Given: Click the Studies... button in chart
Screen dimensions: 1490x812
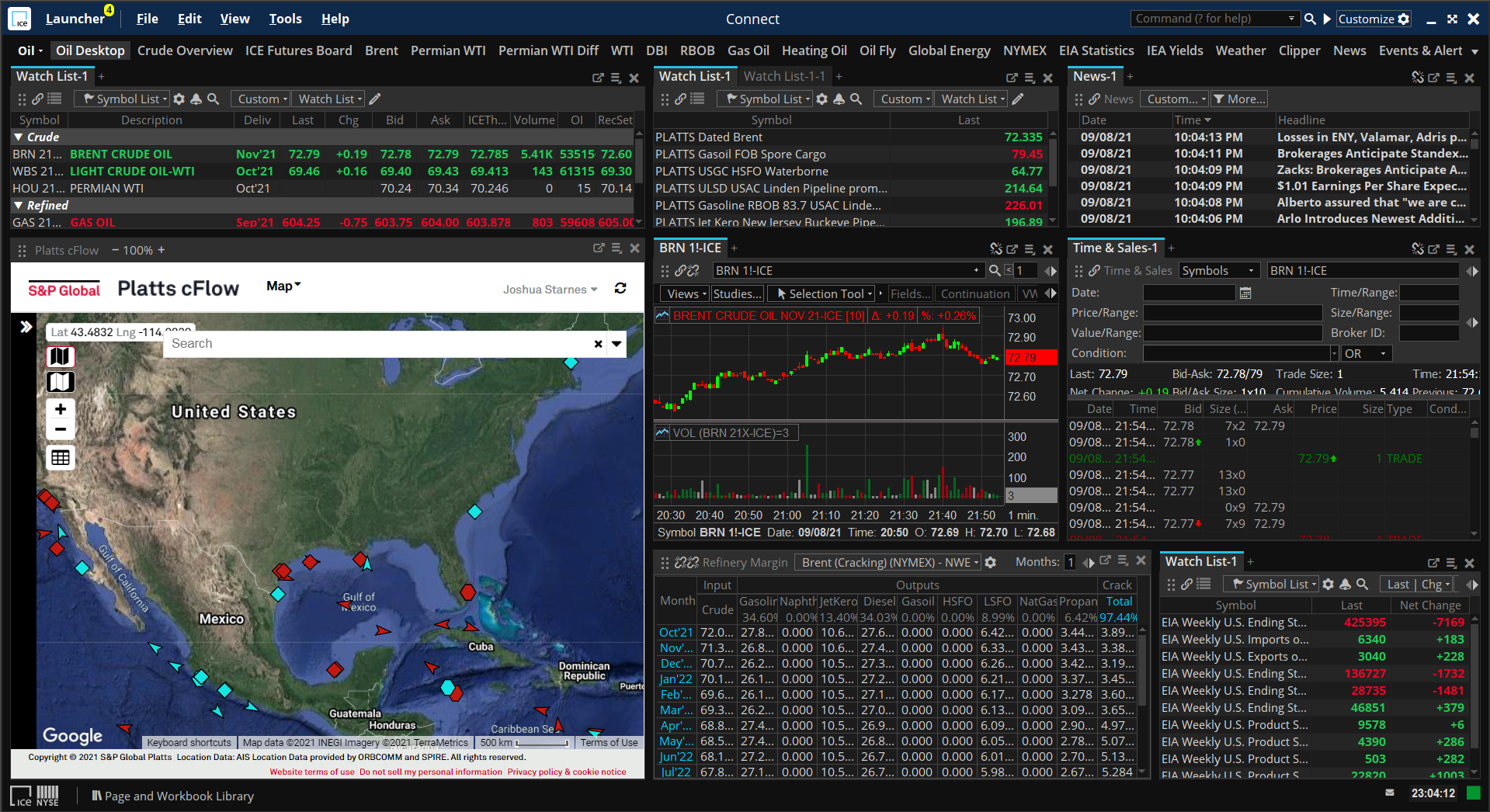Looking at the screenshot, I should coord(738,293).
